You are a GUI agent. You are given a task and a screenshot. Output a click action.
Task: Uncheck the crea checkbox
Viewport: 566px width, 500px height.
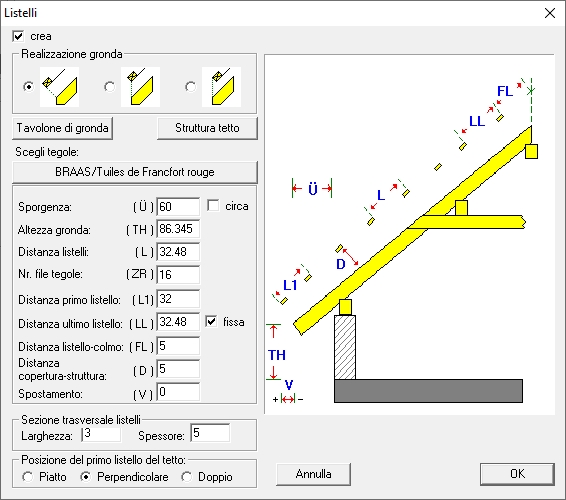[18, 36]
